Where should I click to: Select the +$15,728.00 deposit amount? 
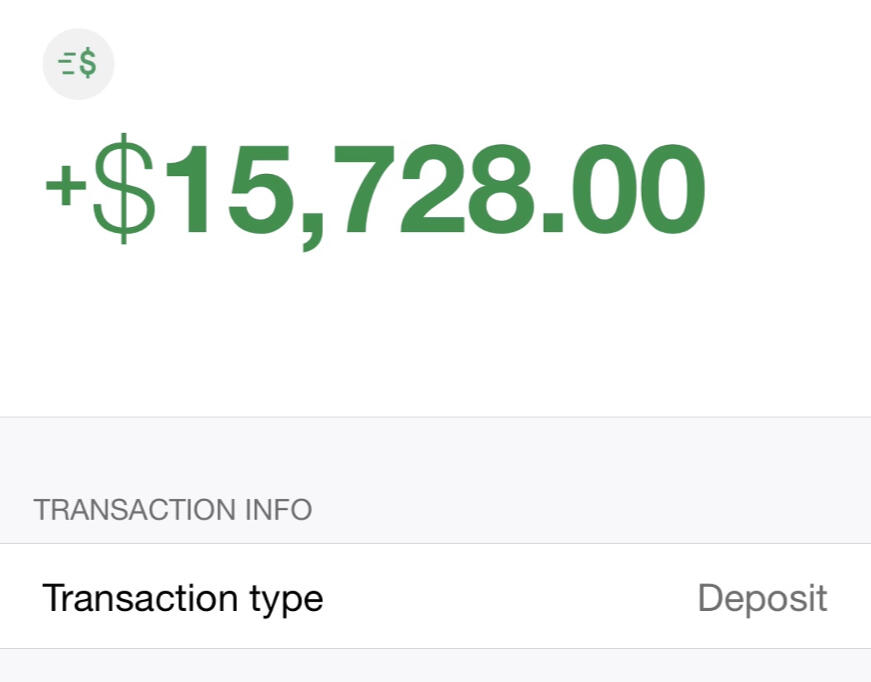pyautogui.click(x=375, y=190)
